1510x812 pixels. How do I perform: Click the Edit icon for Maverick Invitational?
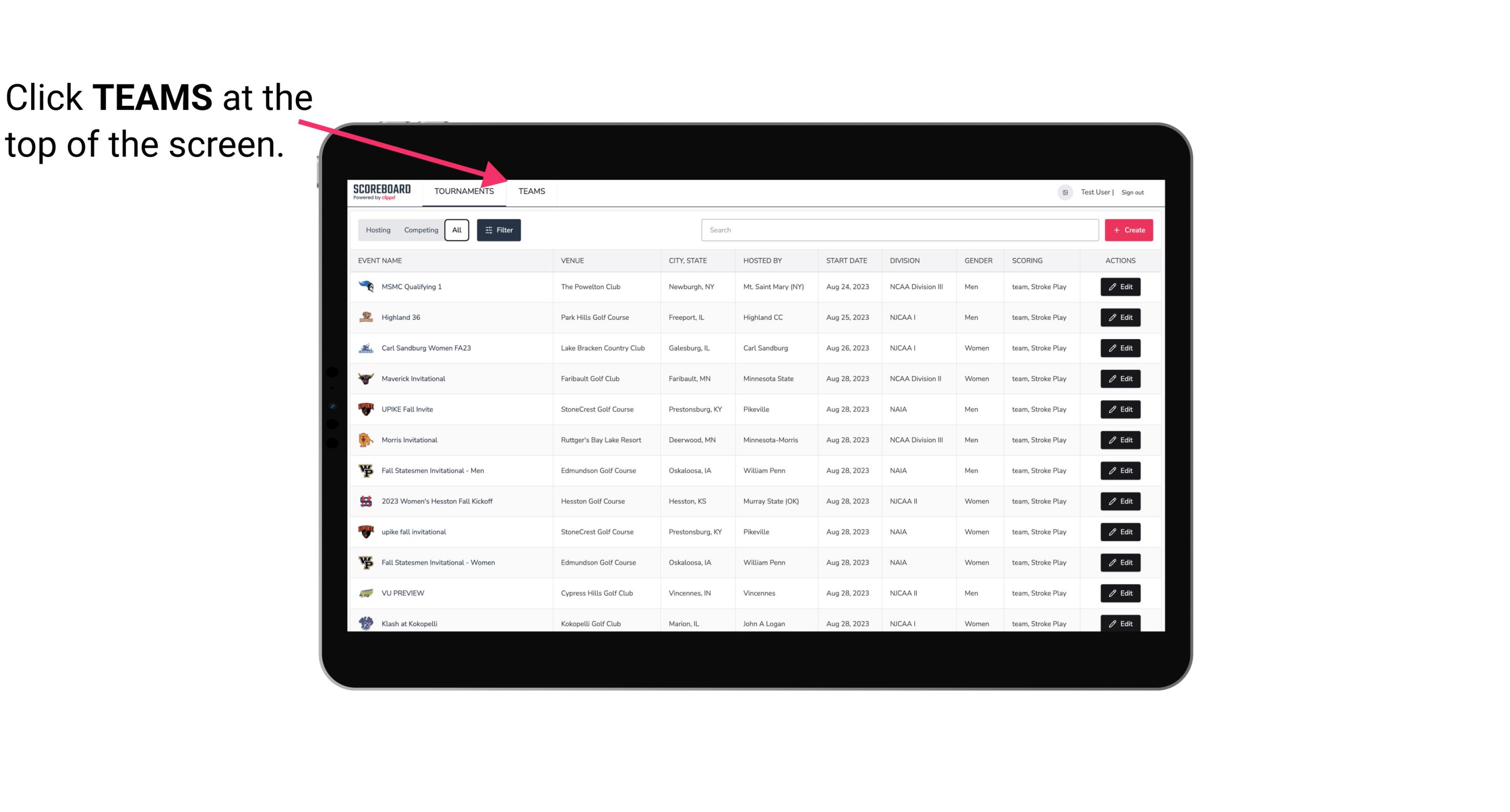(x=1120, y=378)
